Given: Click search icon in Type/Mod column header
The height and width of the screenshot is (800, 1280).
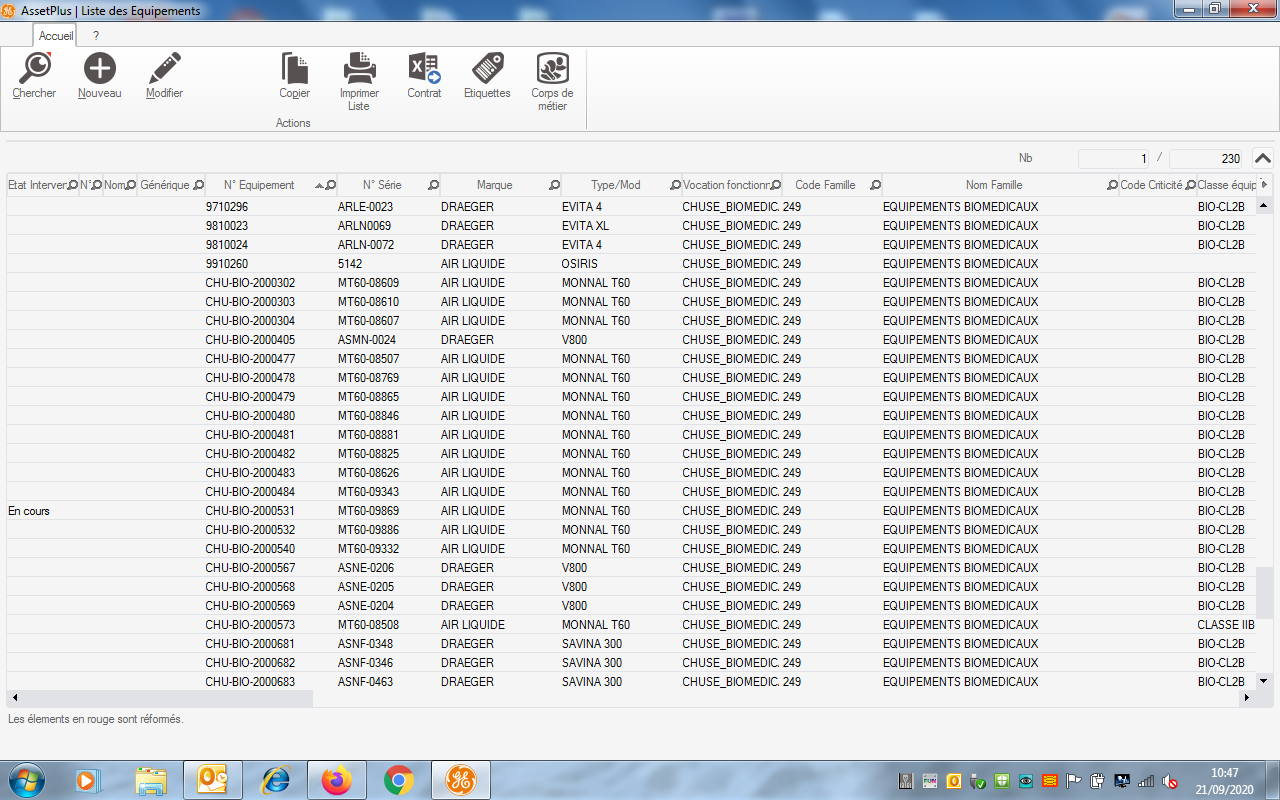Looking at the screenshot, I should [x=675, y=185].
